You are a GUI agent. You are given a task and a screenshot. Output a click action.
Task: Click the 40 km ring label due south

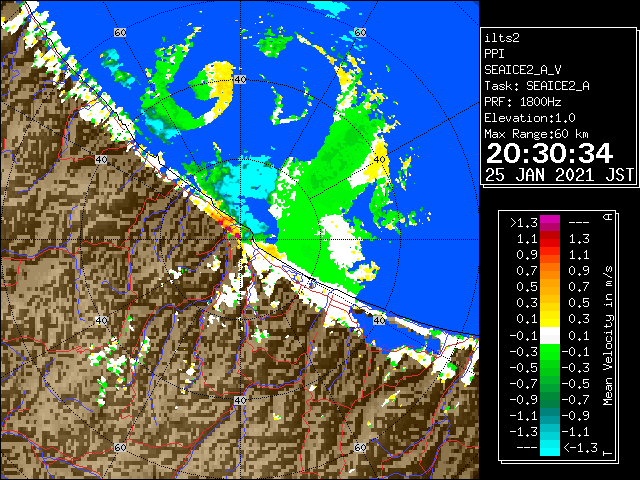(240, 400)
